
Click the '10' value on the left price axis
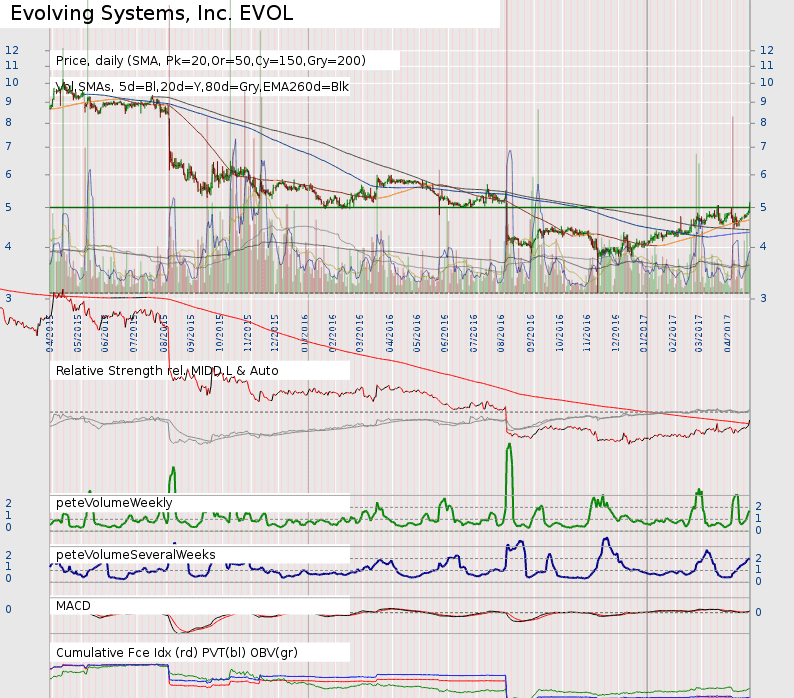coord(12,82)
